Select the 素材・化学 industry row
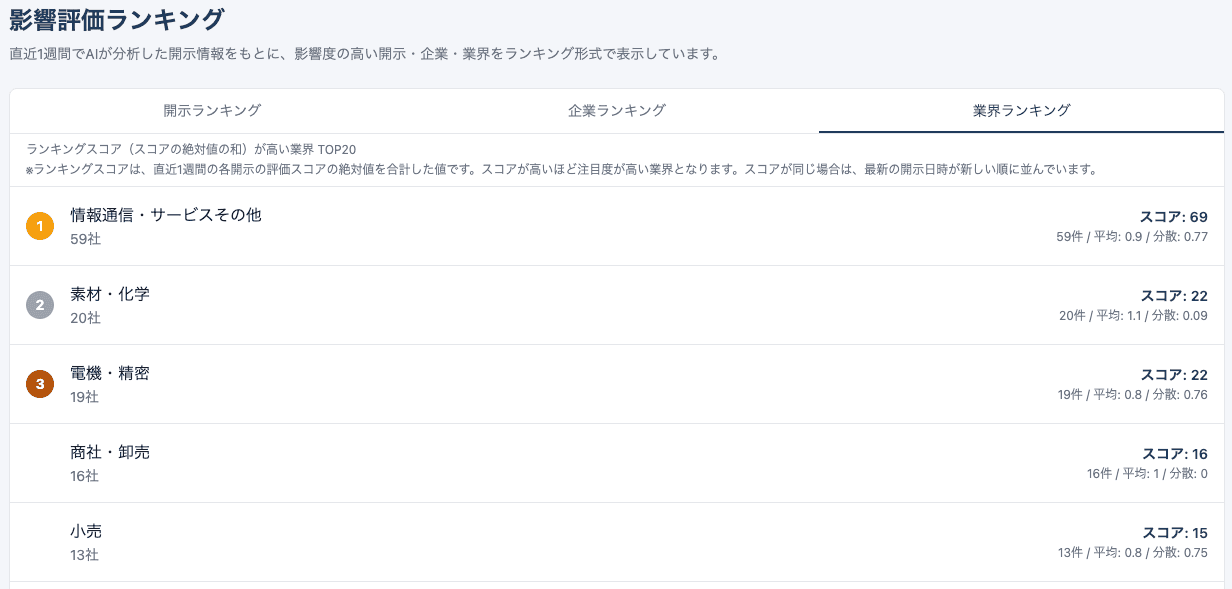Image resolution: width=1232 pixels, height=589 pixels. pyautogui.click(x=110, y=294)
